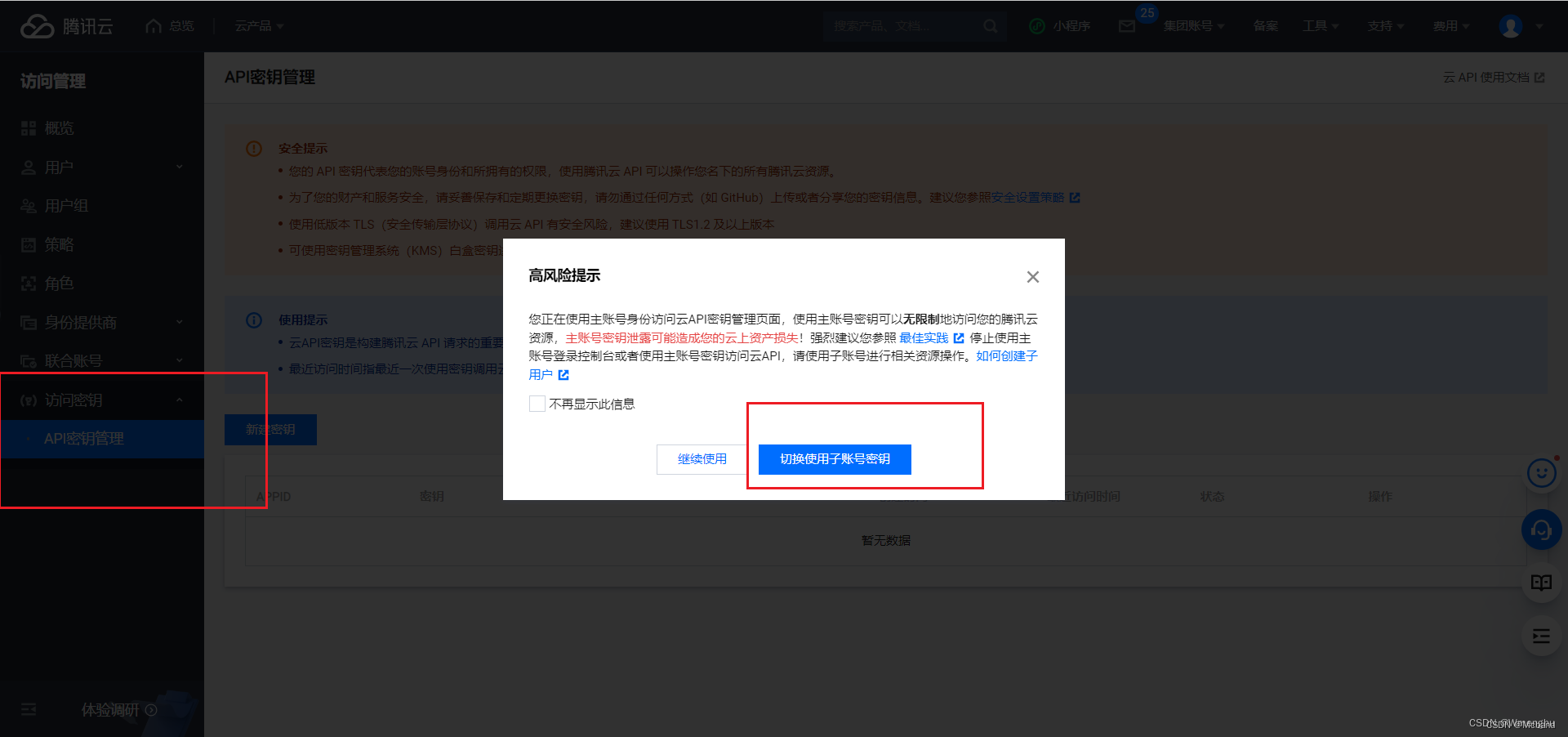Click the user avatar icon
The width and height of the screenshot is (1568, 737).
tap(1511, 26)
